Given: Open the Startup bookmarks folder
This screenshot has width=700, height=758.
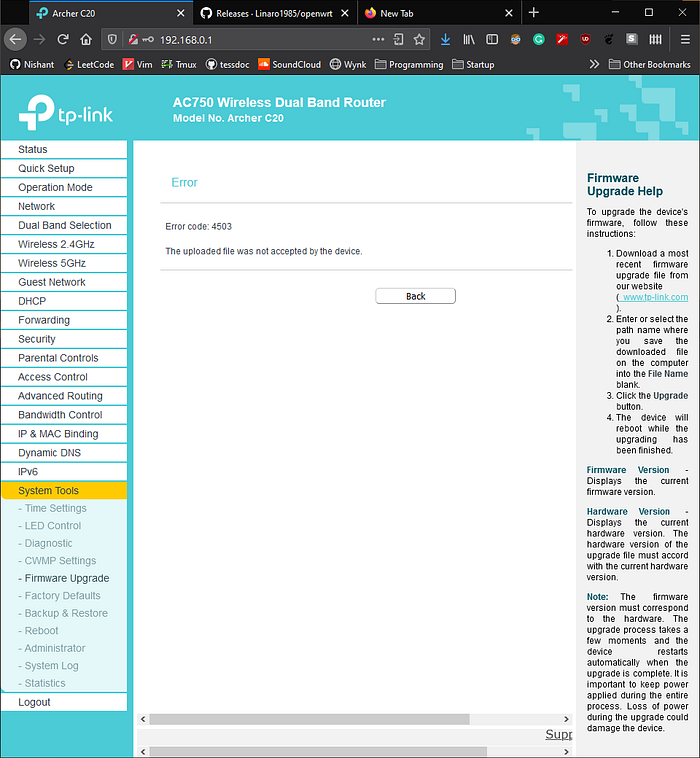Looking at the screenshot, I should click(473, 64).
